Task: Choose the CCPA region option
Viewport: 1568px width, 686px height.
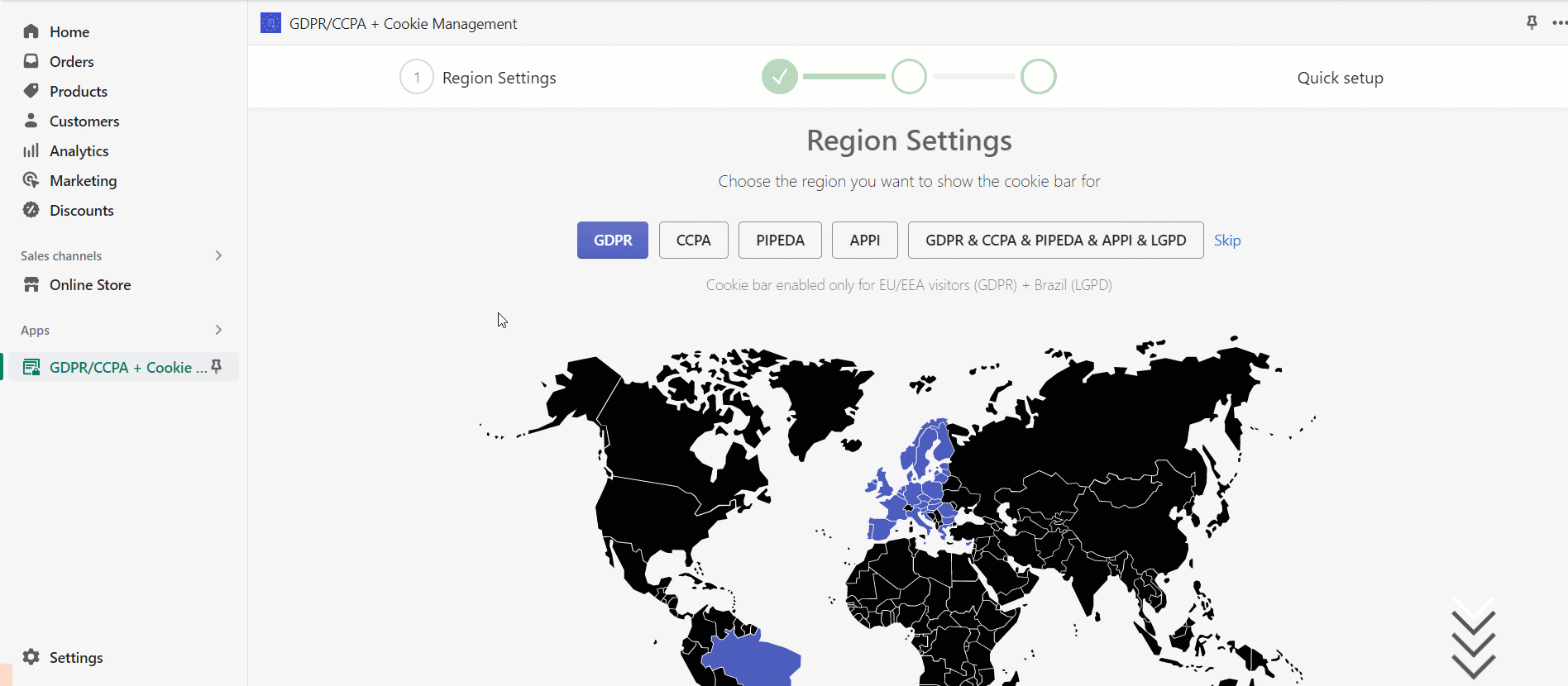Action: point(694,241)
